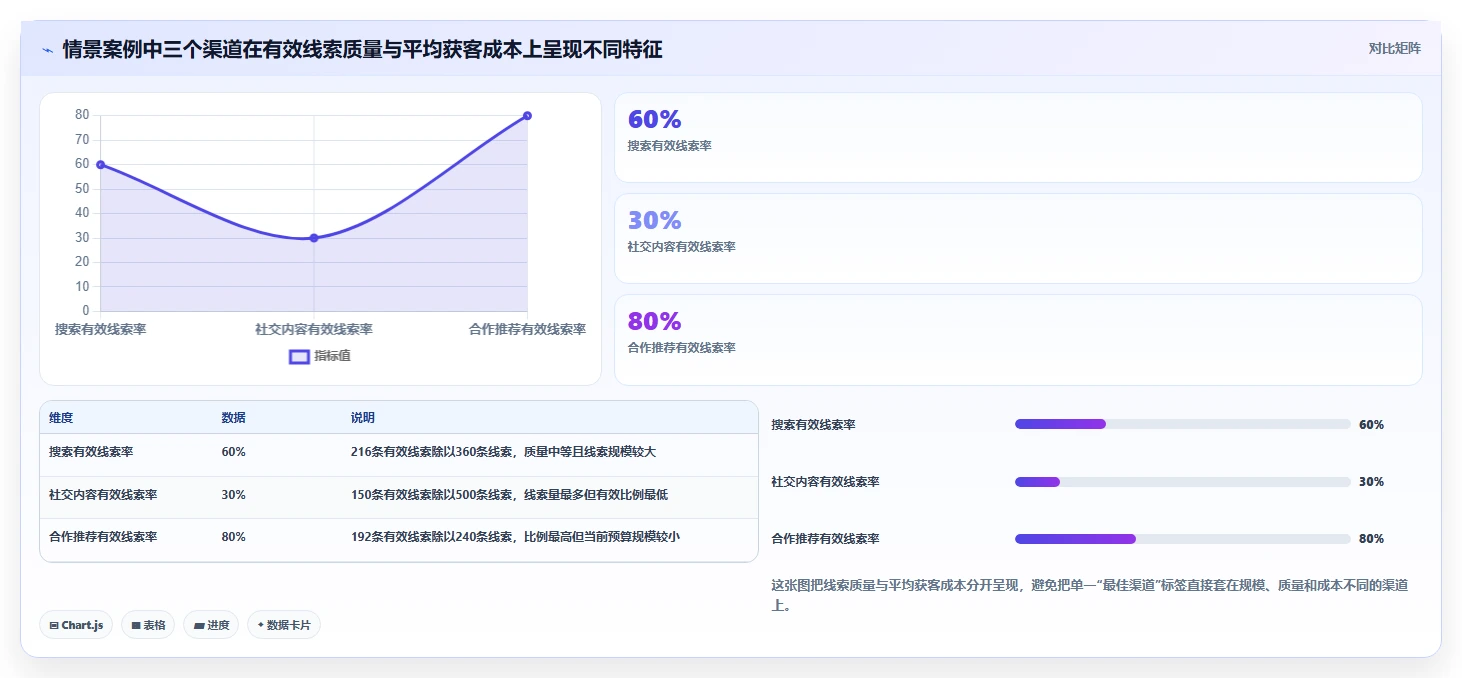
Task: Click the 合作推荐有效线索率 progress label
Action: click(x=825, y=539)
